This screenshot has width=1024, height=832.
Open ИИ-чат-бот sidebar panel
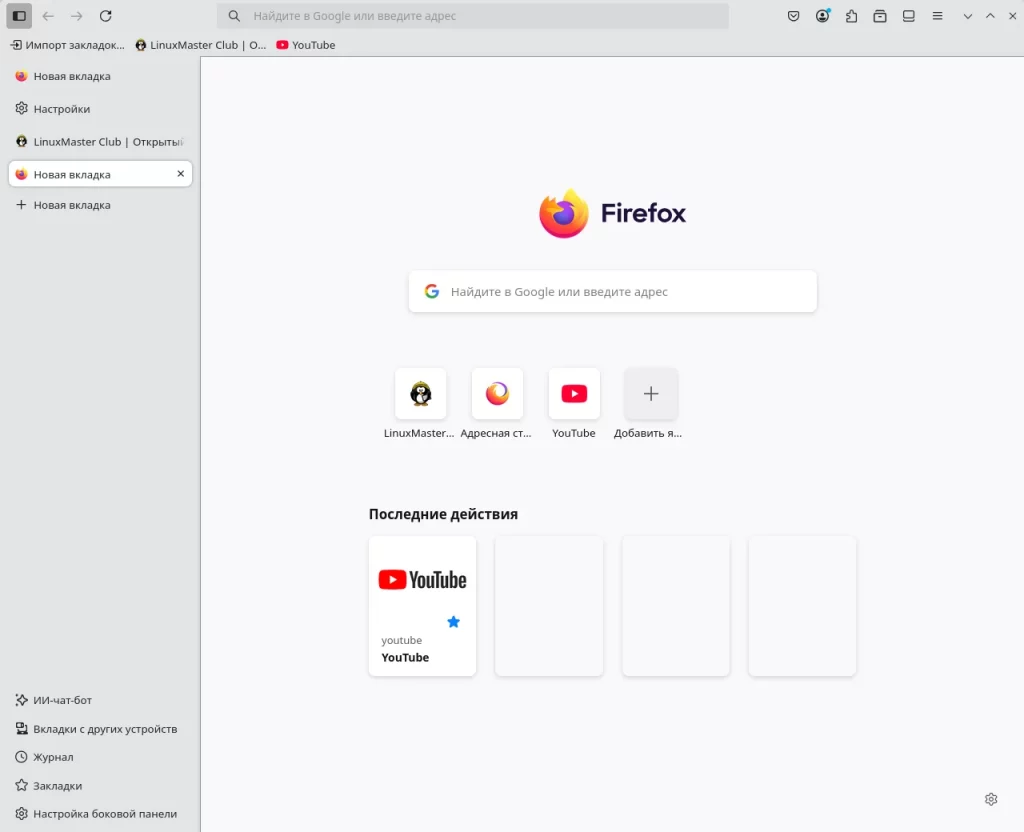click(x=53, y=700)
